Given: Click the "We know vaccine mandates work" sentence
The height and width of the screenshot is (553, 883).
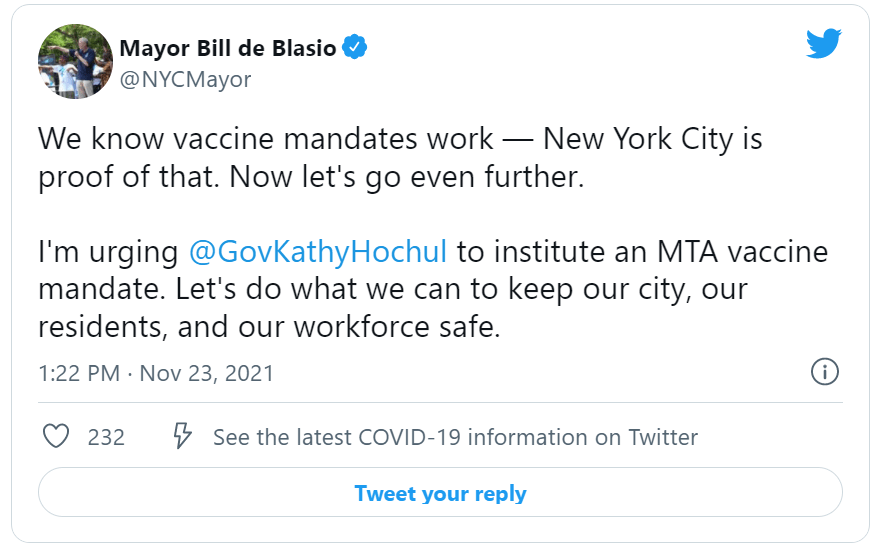Looking at the screenshot, I should tap(265, 138).
